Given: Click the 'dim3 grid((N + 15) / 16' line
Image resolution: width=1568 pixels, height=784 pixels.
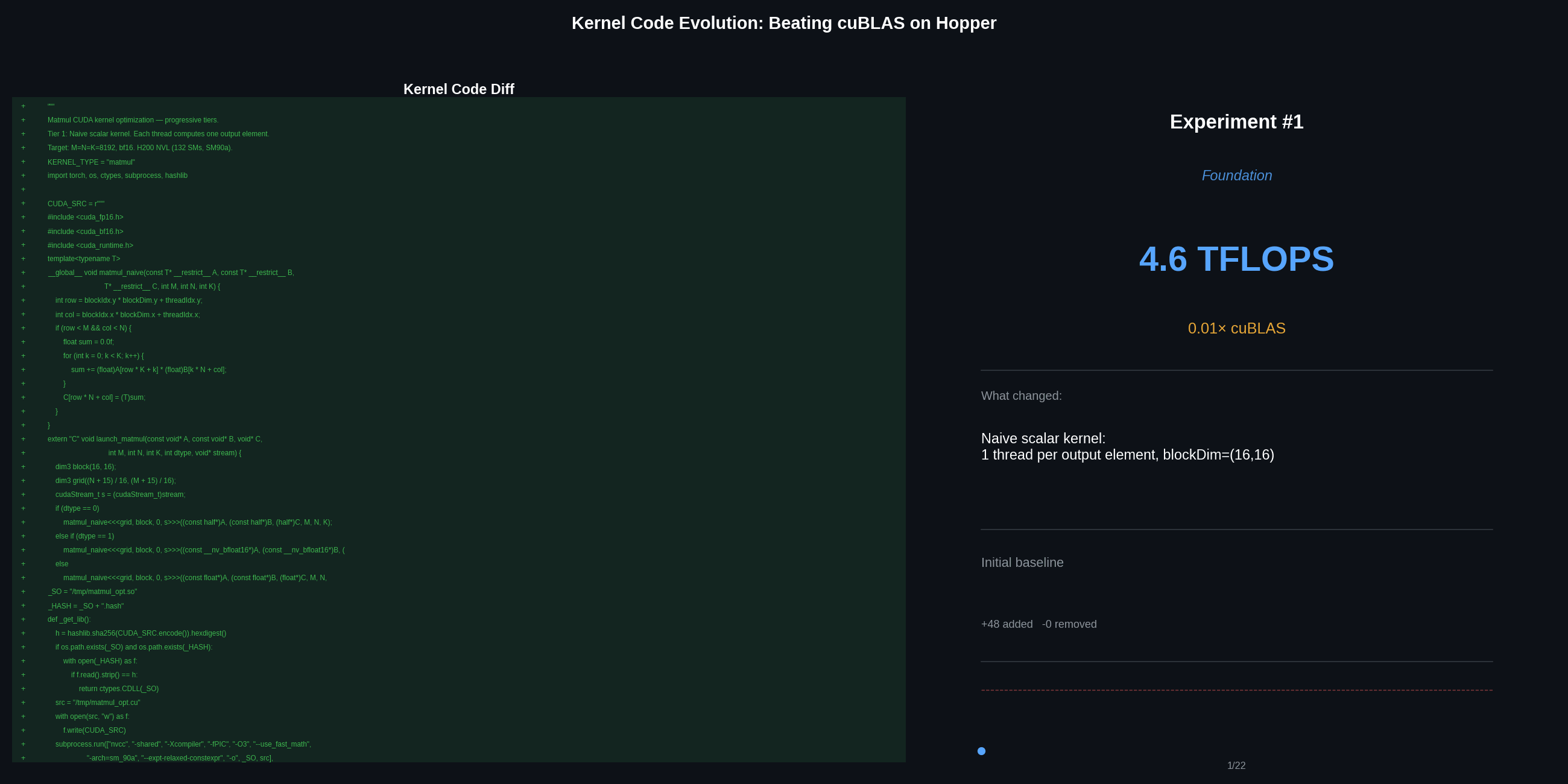Looking at the screenshot, I should point(116,481).
